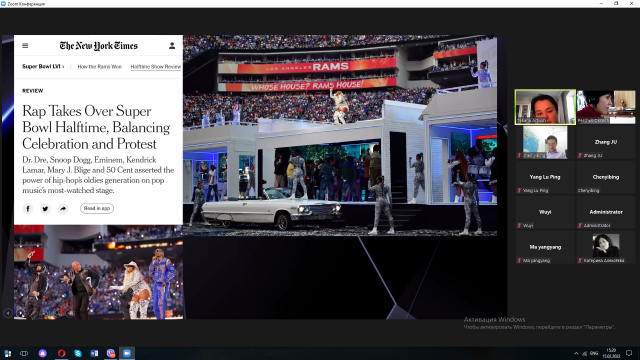Open the hamburger menu on the New York Times page

pyautogui.click(x=25, y=46)
